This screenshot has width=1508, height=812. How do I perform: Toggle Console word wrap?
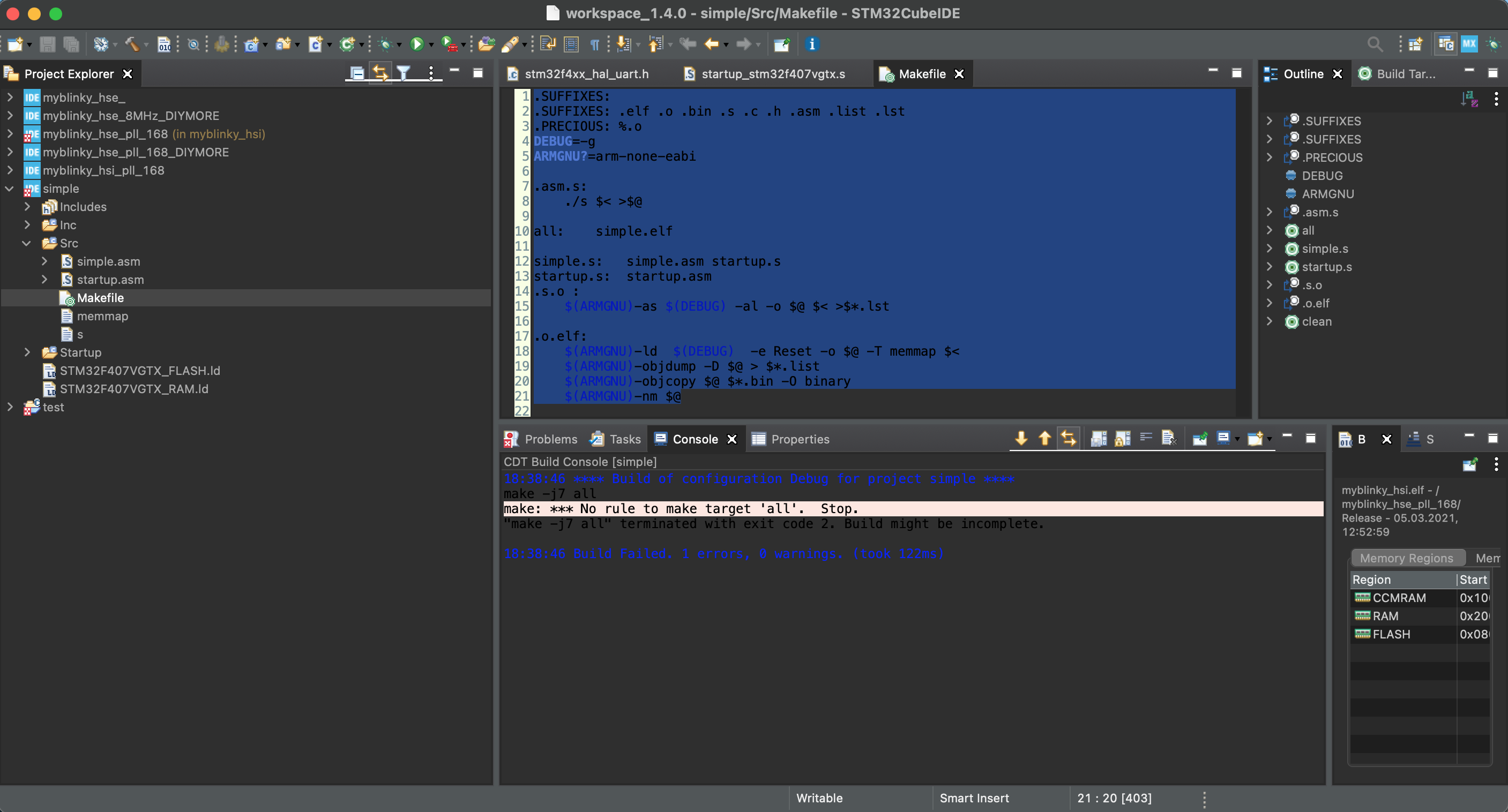click(1145, 438)
